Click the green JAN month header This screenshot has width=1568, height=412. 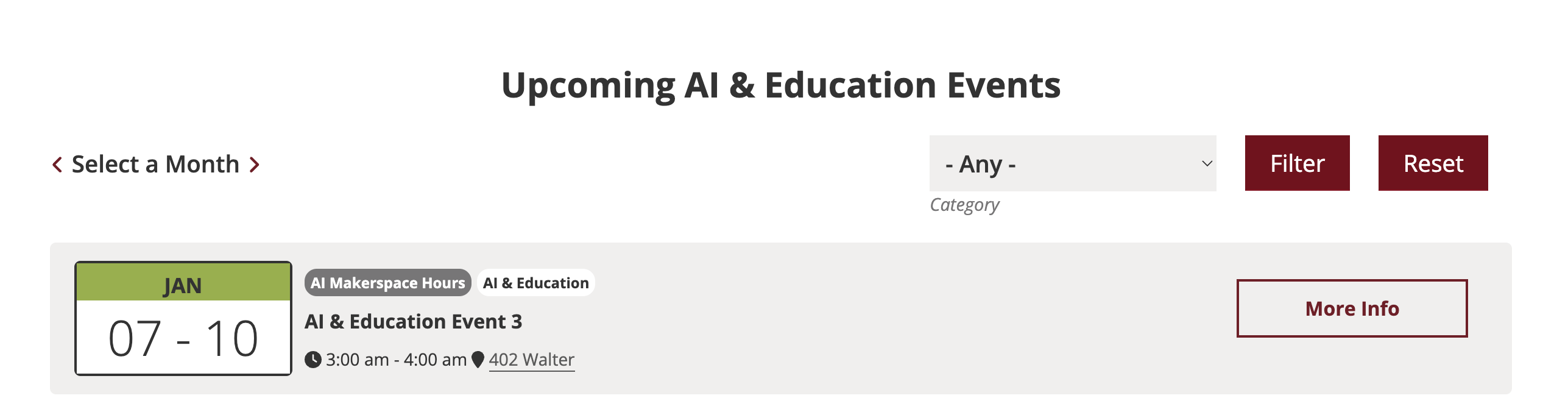[183, 284]
